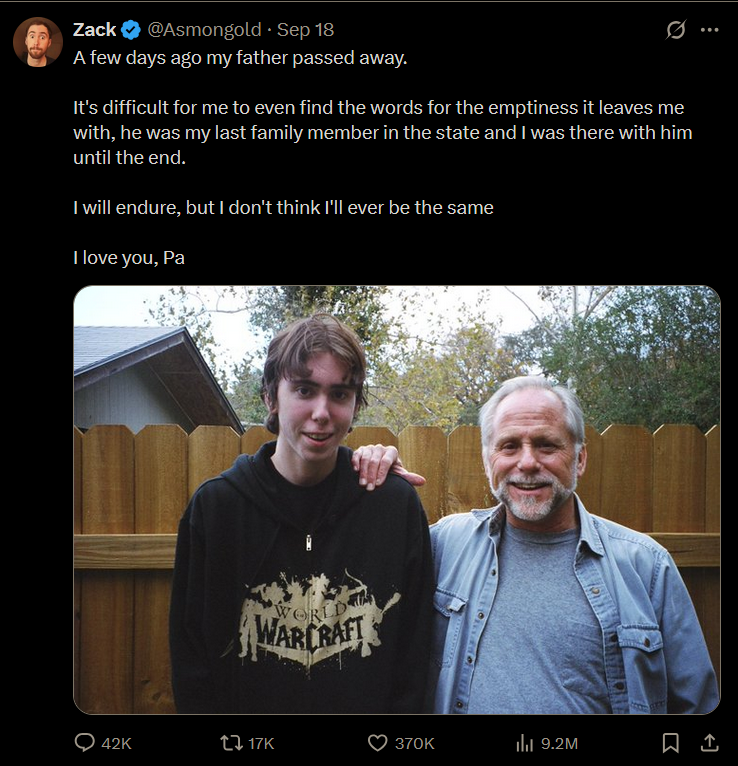
Task: Open the Sep 18 timestamp link
Action: (x=305, y=30)
